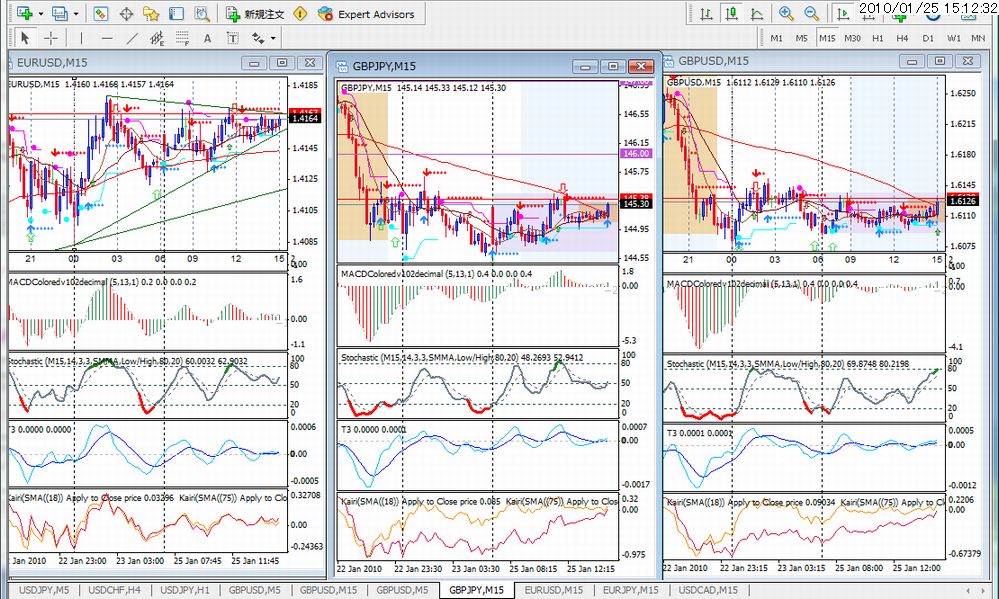999x599 pixels.
Task: Click GBPJPY chart icon in title bar
Action: coord(342,66)
